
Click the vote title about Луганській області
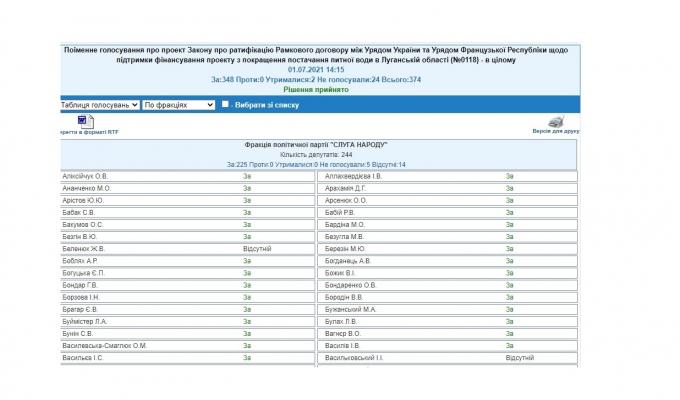(317, 54)
